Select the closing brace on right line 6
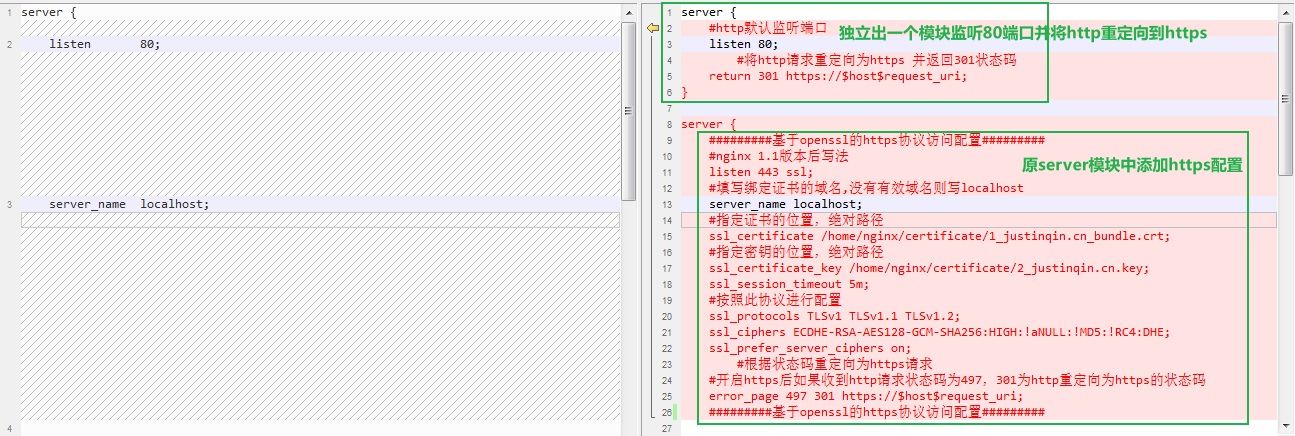 click(685, 92)
